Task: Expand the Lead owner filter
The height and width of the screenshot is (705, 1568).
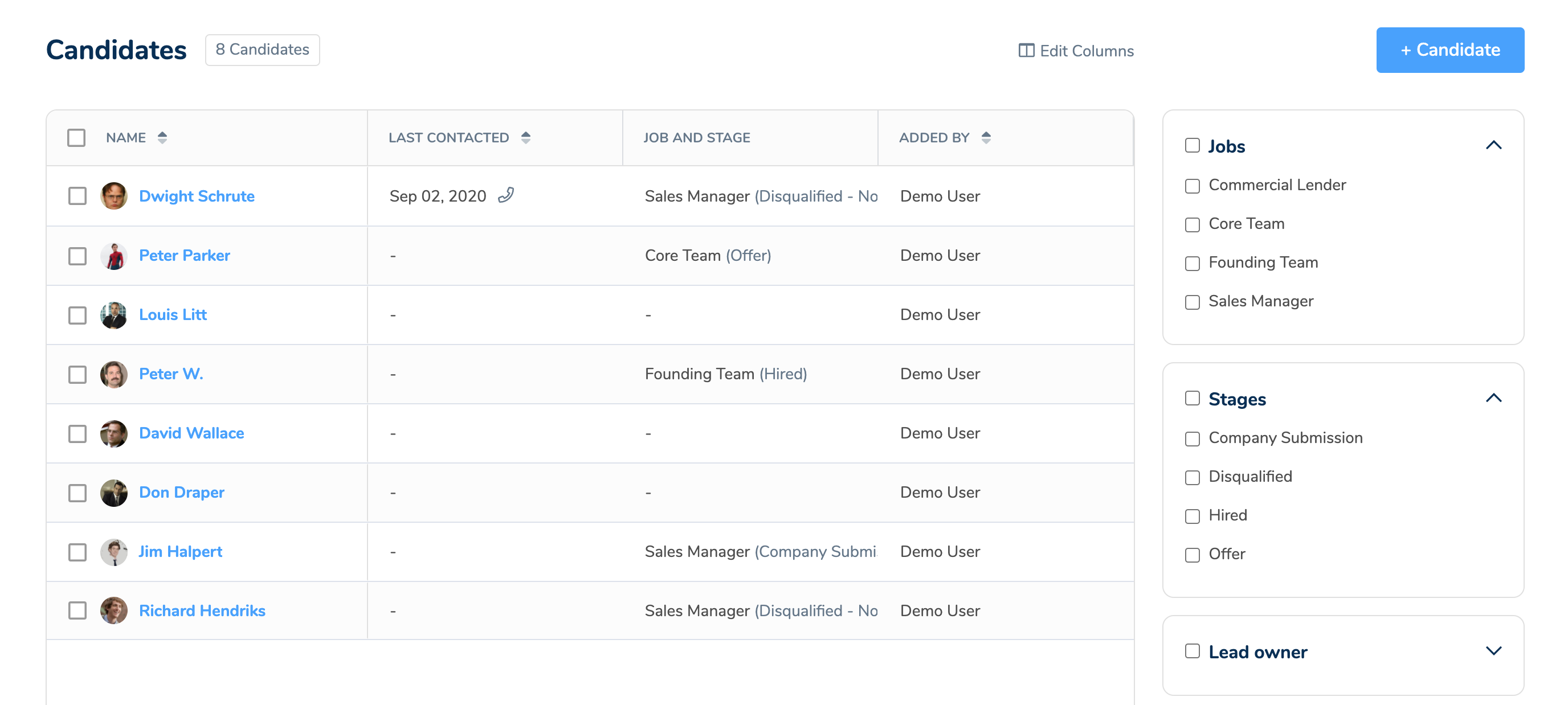Action: pos(1493,651)
